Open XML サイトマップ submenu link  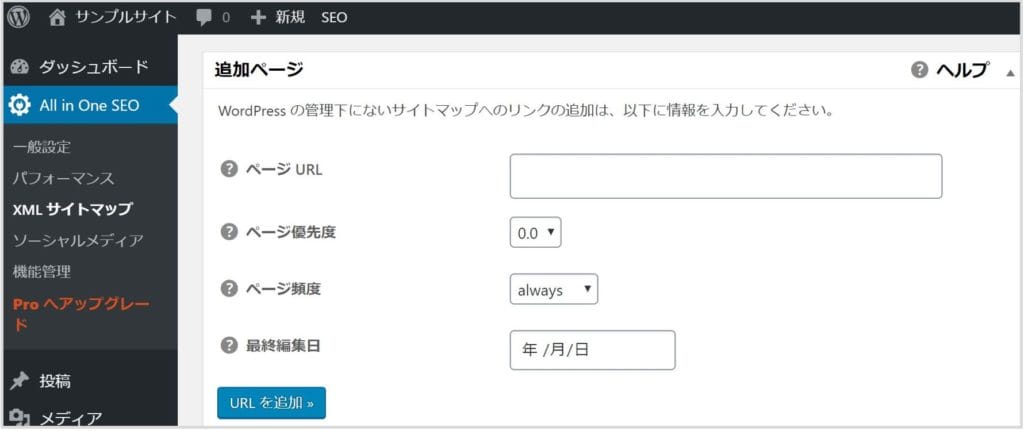[x=72, y=209]
